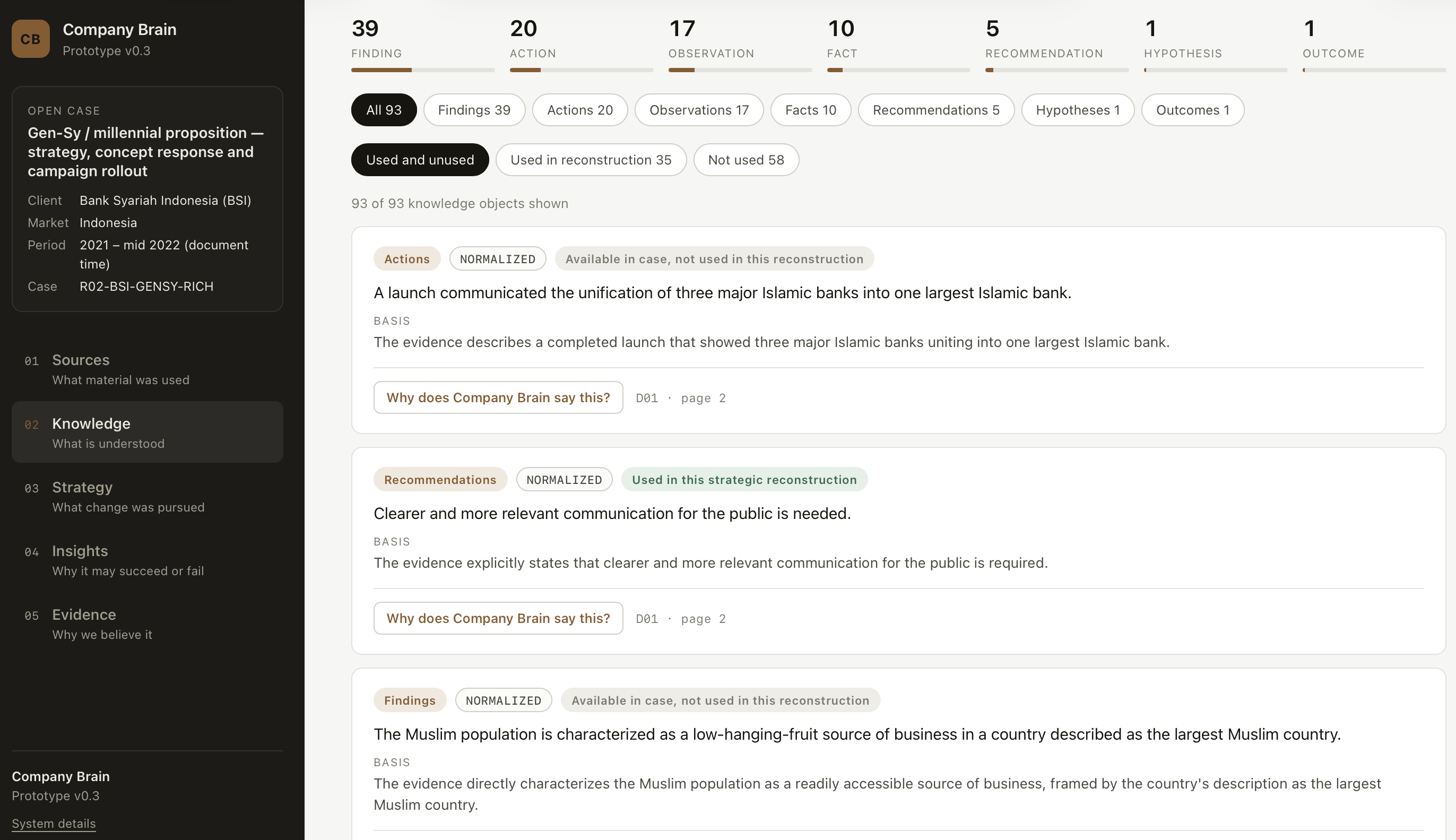
Task: Filter by Actions 20
Action: 580,110
